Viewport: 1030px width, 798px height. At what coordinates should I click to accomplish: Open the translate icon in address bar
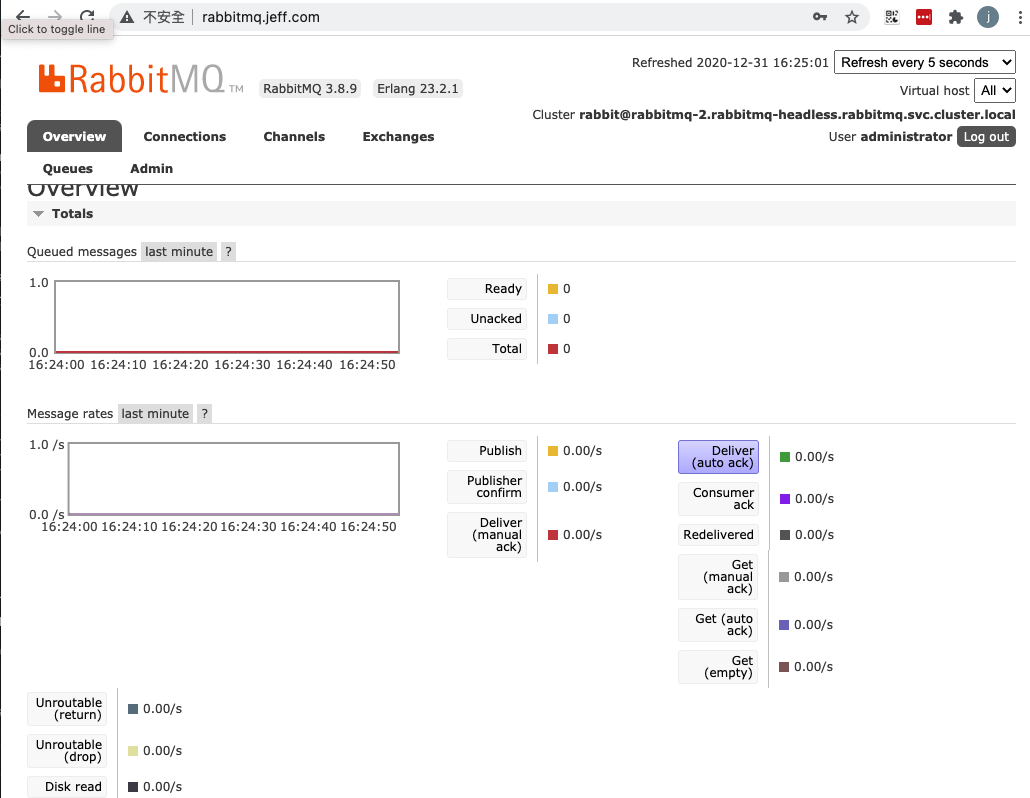click(890, 16)
